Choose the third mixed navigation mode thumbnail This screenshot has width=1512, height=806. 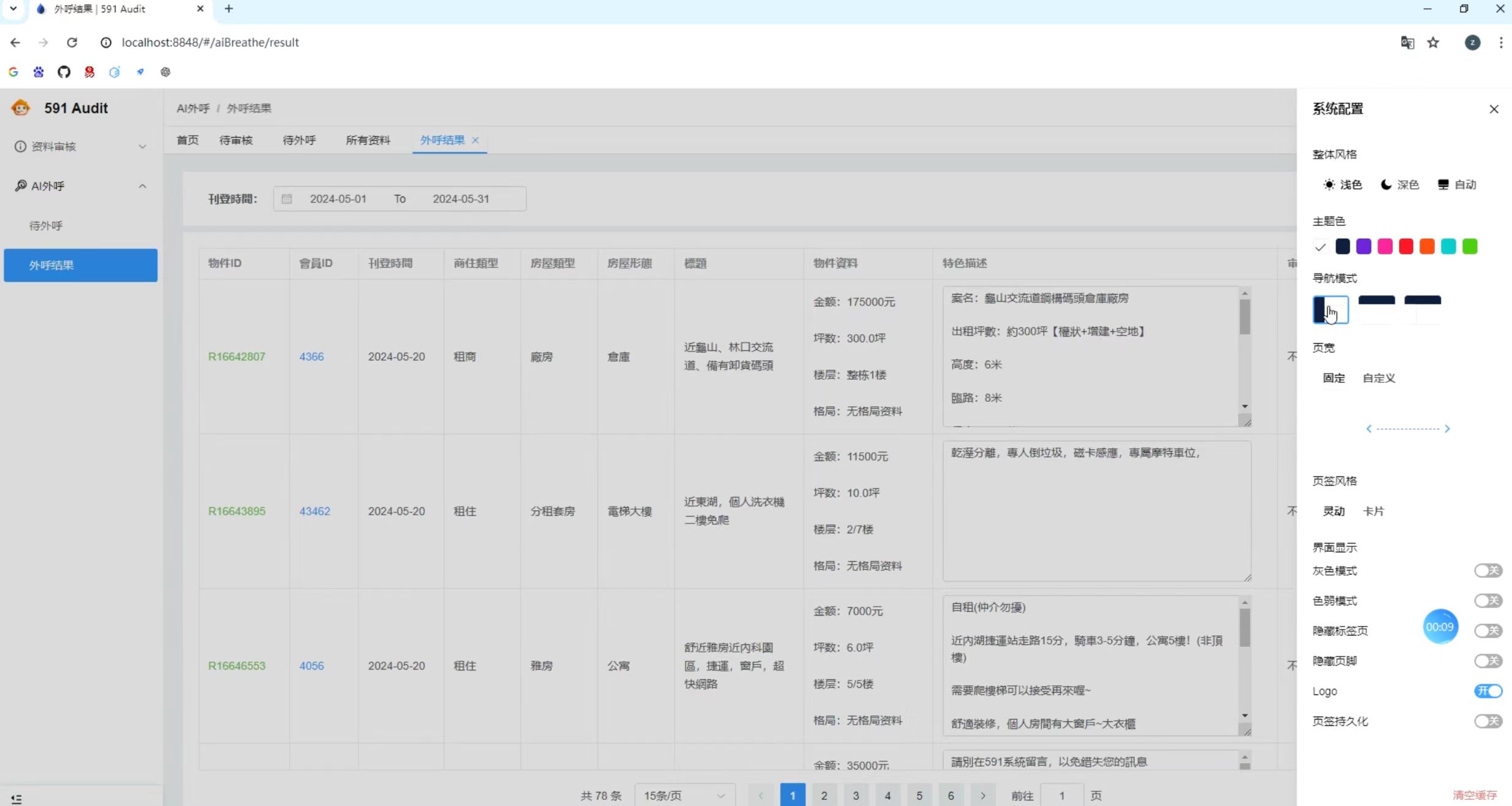(1423, 309)
